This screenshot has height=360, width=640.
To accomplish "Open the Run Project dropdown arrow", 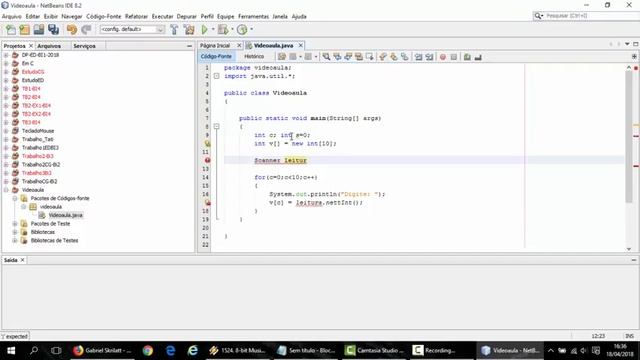I will (x=213, y=29).
